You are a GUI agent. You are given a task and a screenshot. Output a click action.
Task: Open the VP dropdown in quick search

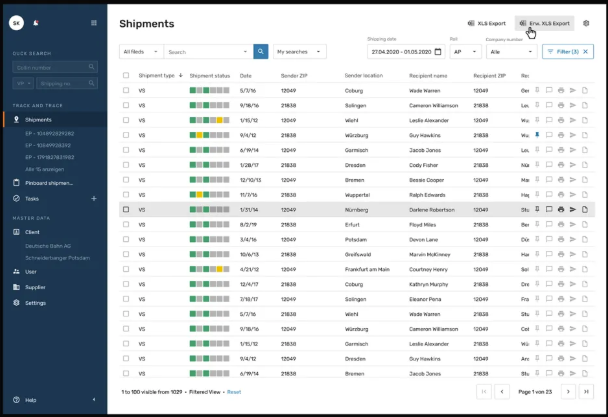coord(23,83)
